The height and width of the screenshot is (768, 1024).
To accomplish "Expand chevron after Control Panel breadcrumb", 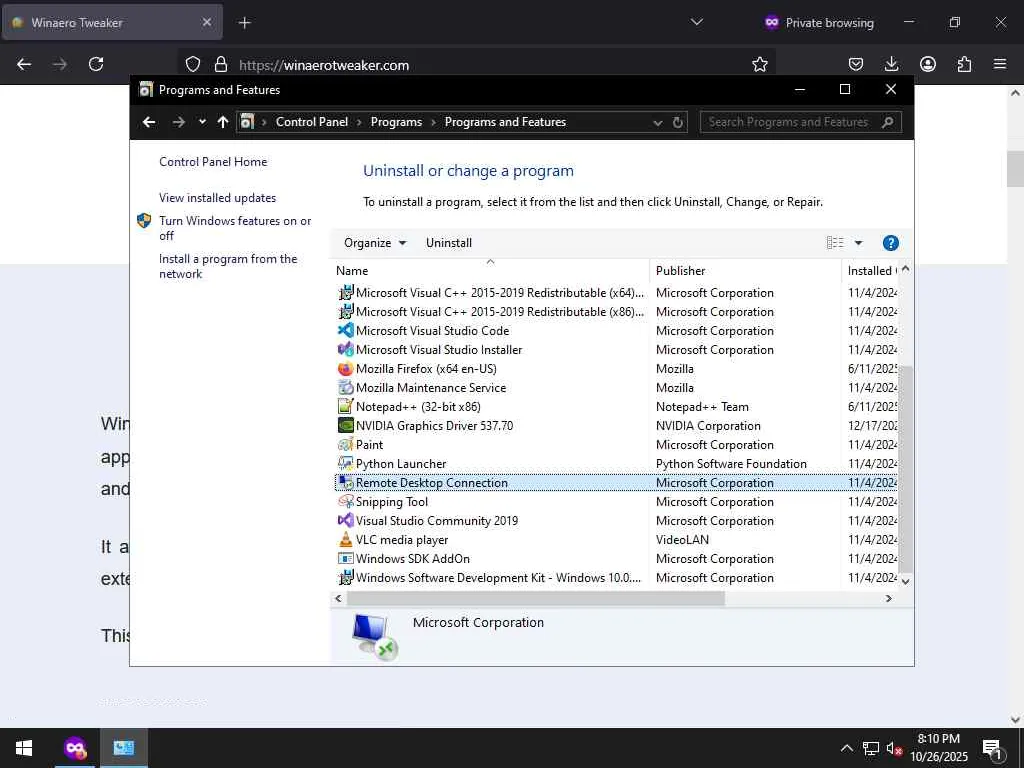I will coord(359,122).
